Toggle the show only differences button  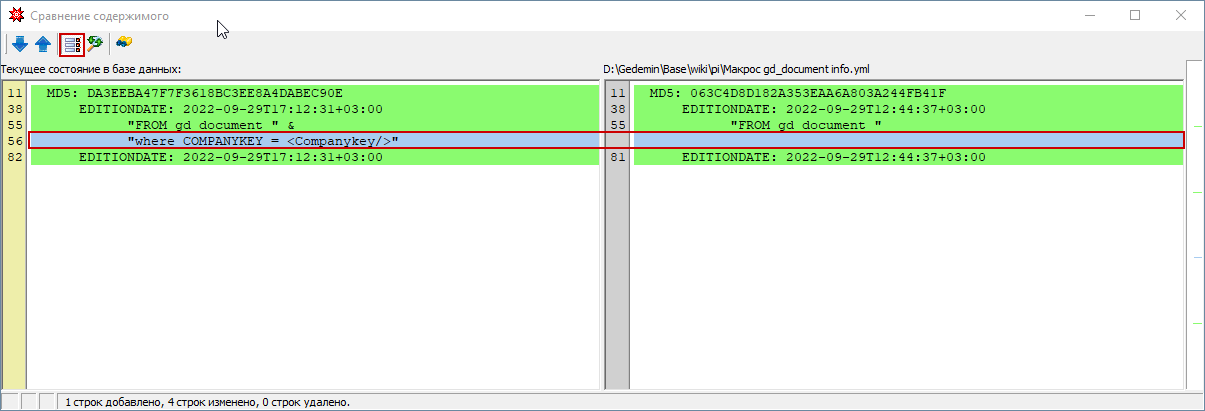(x=72, y=43)
